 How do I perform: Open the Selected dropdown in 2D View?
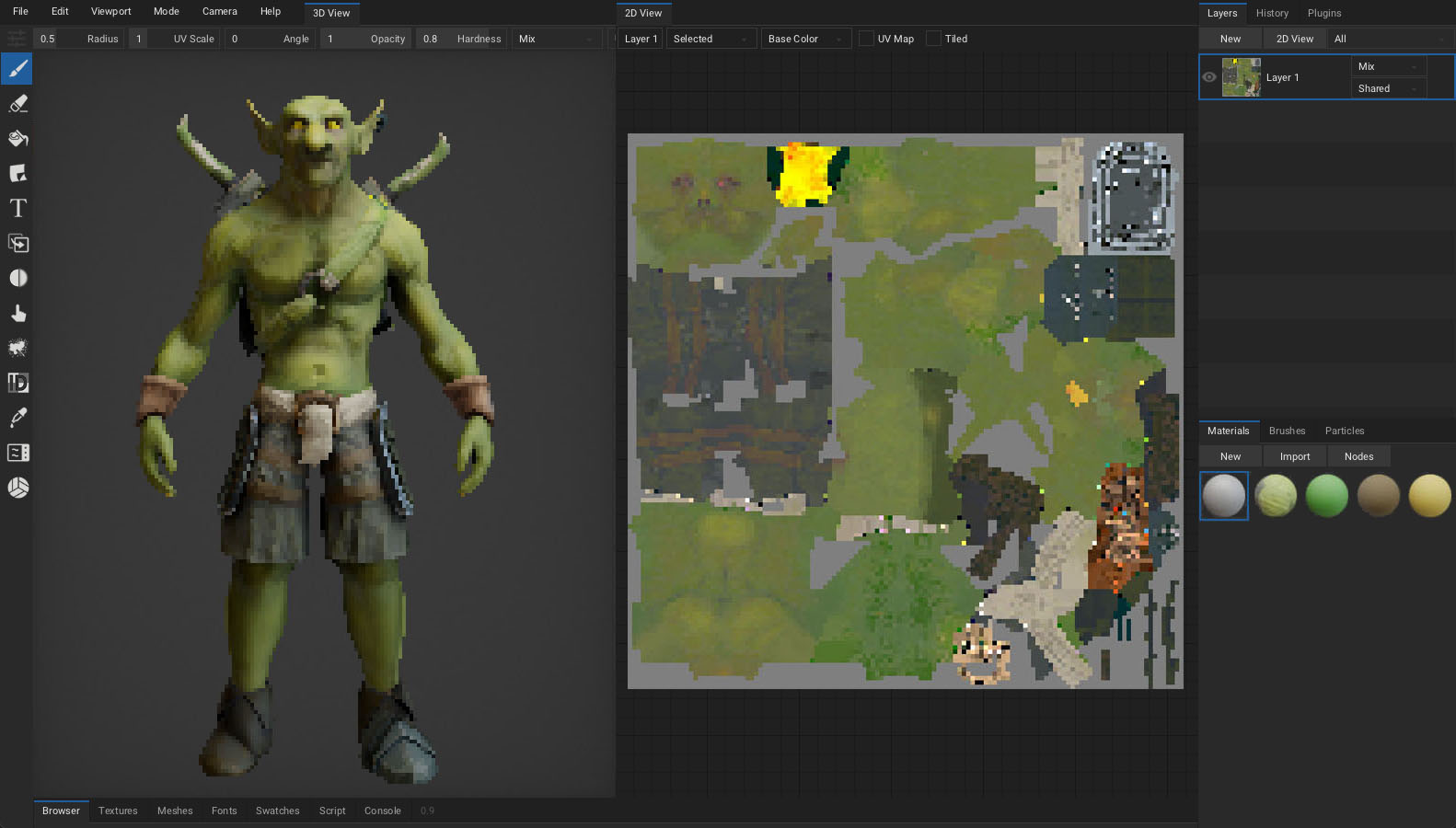[710, 39]
